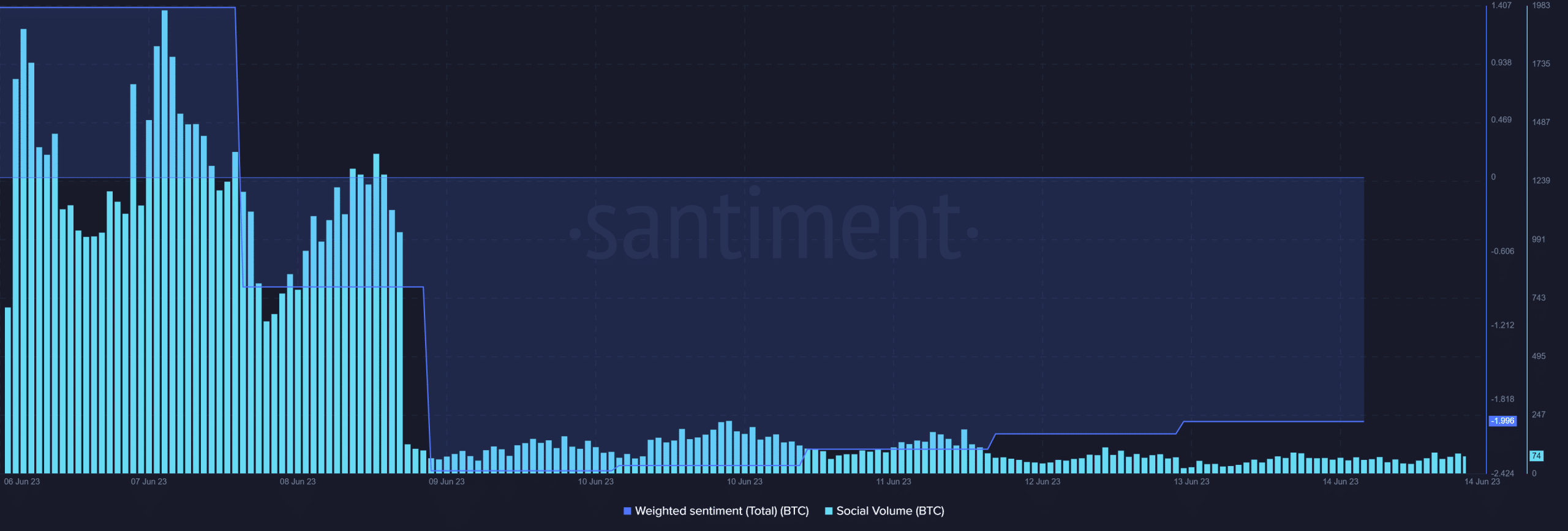This screenshot has width=1568, height=531.
Task: Toggle the Weighted sentiment (Total) (BTC) legend label
Action: click(722, 511)
